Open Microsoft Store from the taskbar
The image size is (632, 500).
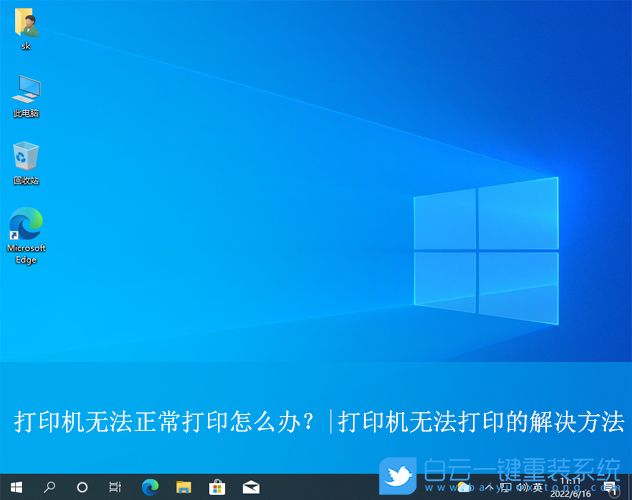216,487
